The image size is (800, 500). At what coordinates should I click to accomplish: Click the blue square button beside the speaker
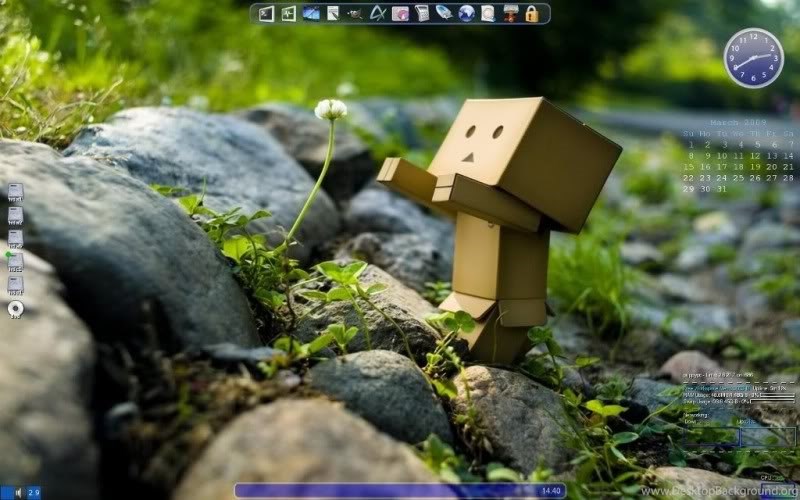(x=6, y=493)
